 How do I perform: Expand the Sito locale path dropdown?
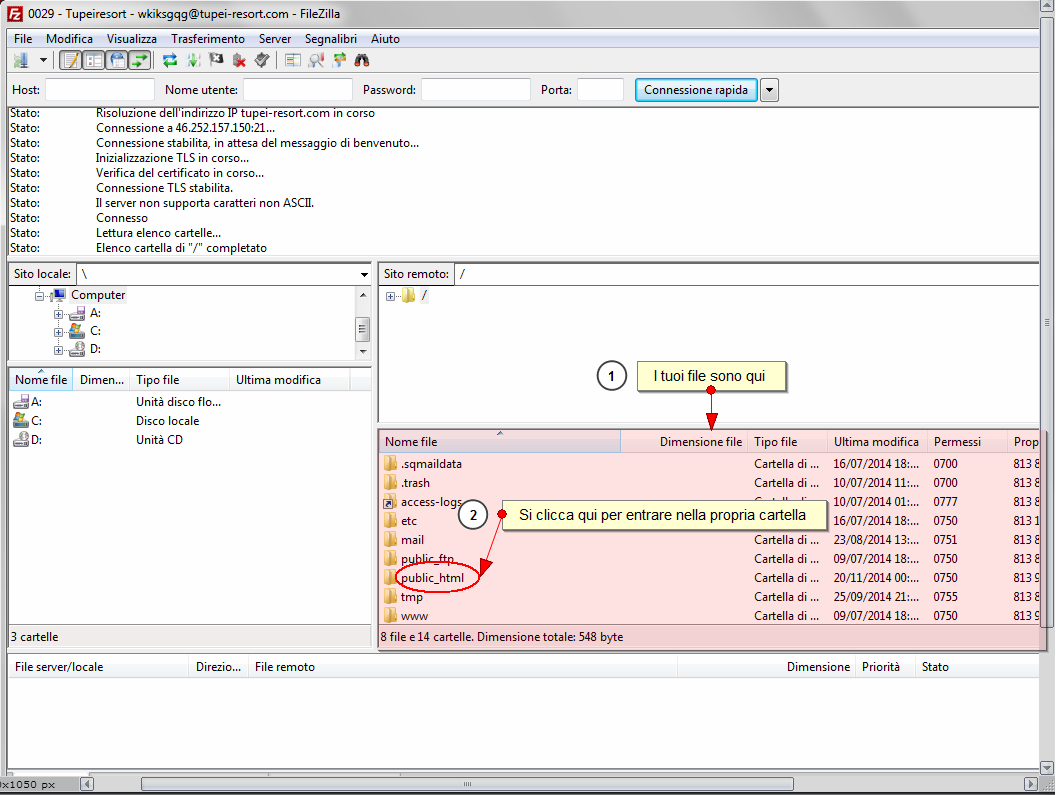click(x=364, y=274)
